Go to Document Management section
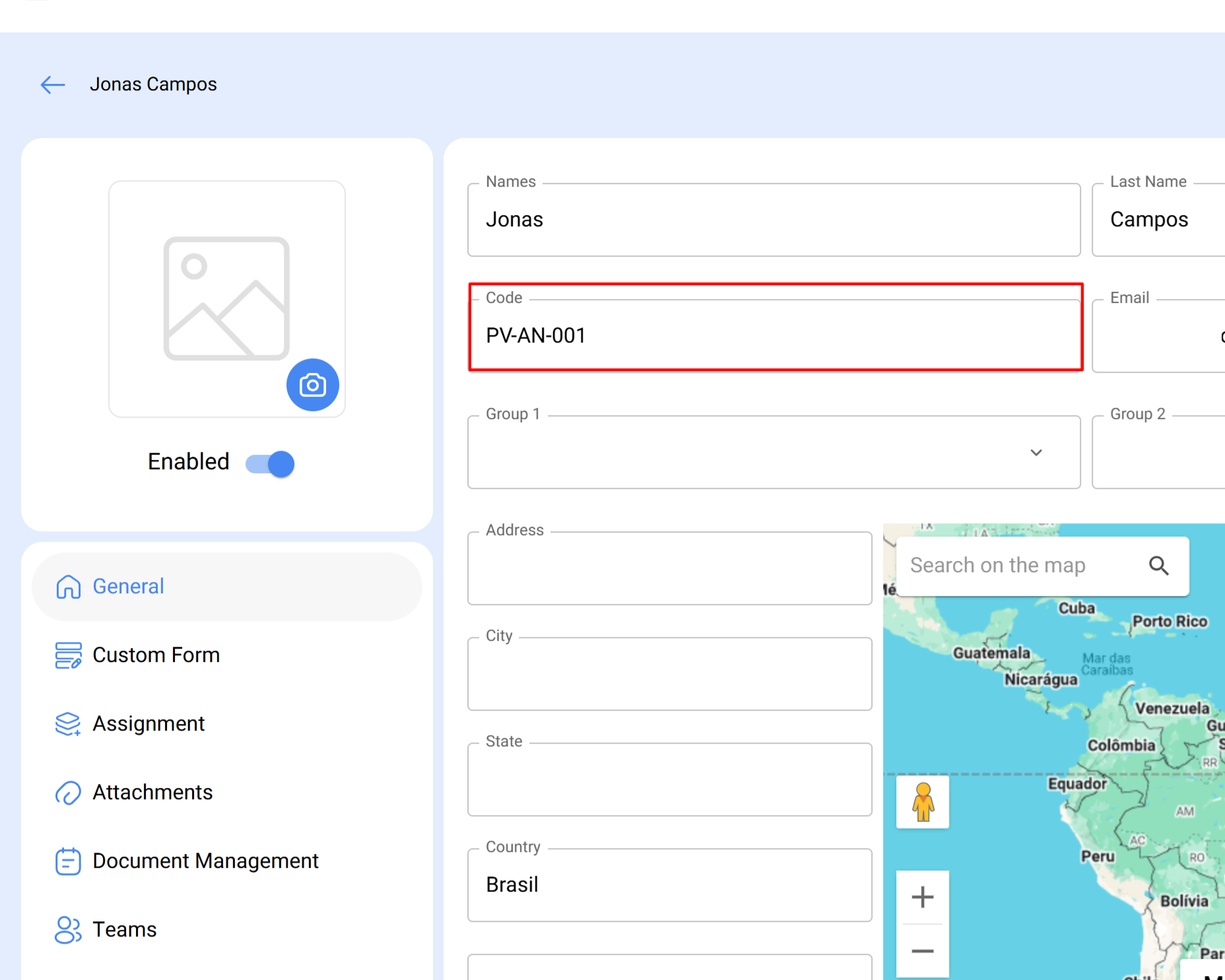Screen dimensions: 1225x980 click(x=205, y=861)
